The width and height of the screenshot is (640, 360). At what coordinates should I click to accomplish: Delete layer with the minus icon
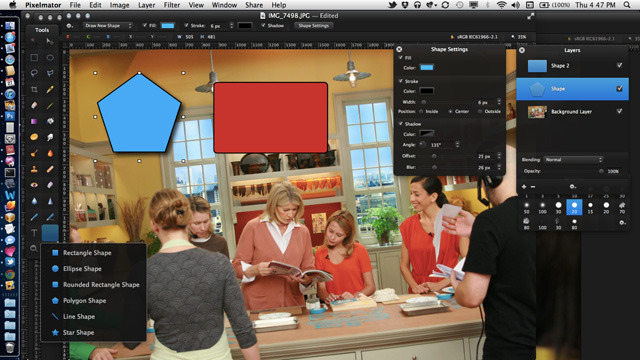pos(533,187)
